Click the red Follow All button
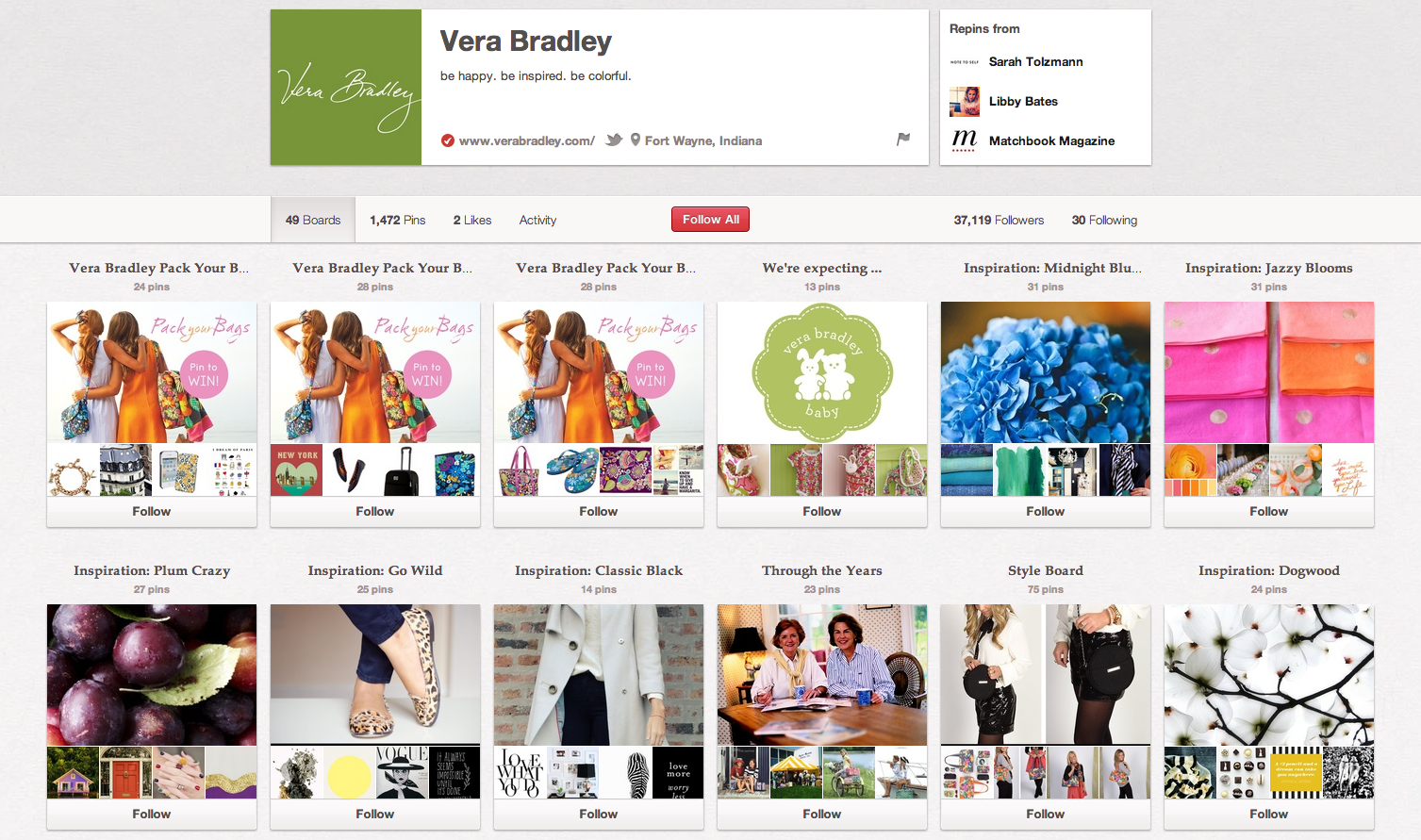 711,219
